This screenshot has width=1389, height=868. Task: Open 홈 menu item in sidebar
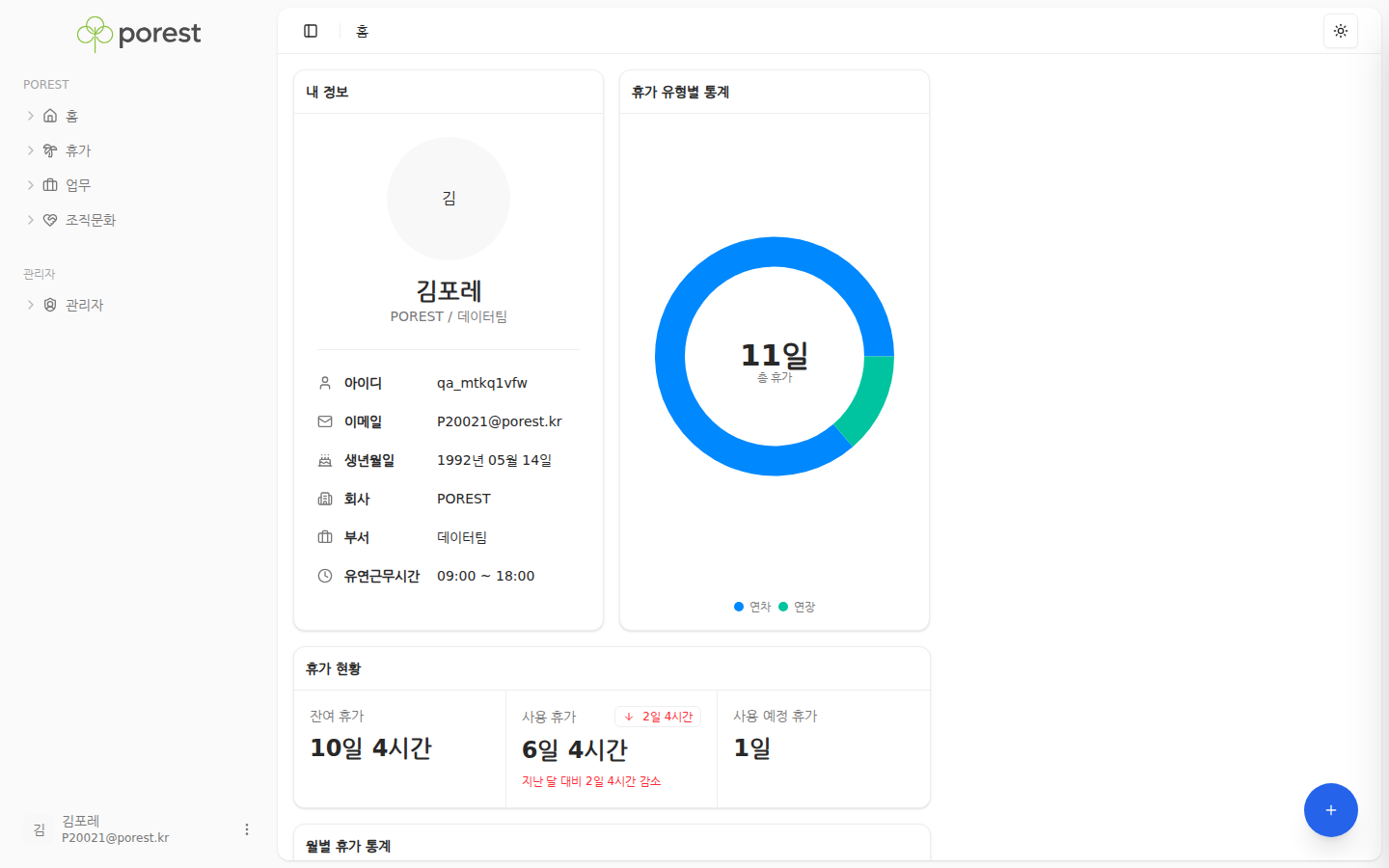pyautogui.click(x=139, y=116)
